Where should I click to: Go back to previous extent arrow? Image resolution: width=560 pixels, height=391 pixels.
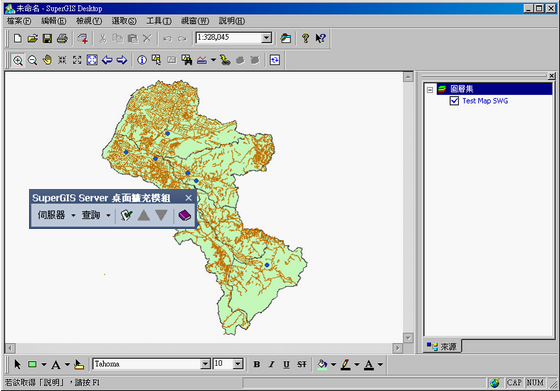pos(107,60)
